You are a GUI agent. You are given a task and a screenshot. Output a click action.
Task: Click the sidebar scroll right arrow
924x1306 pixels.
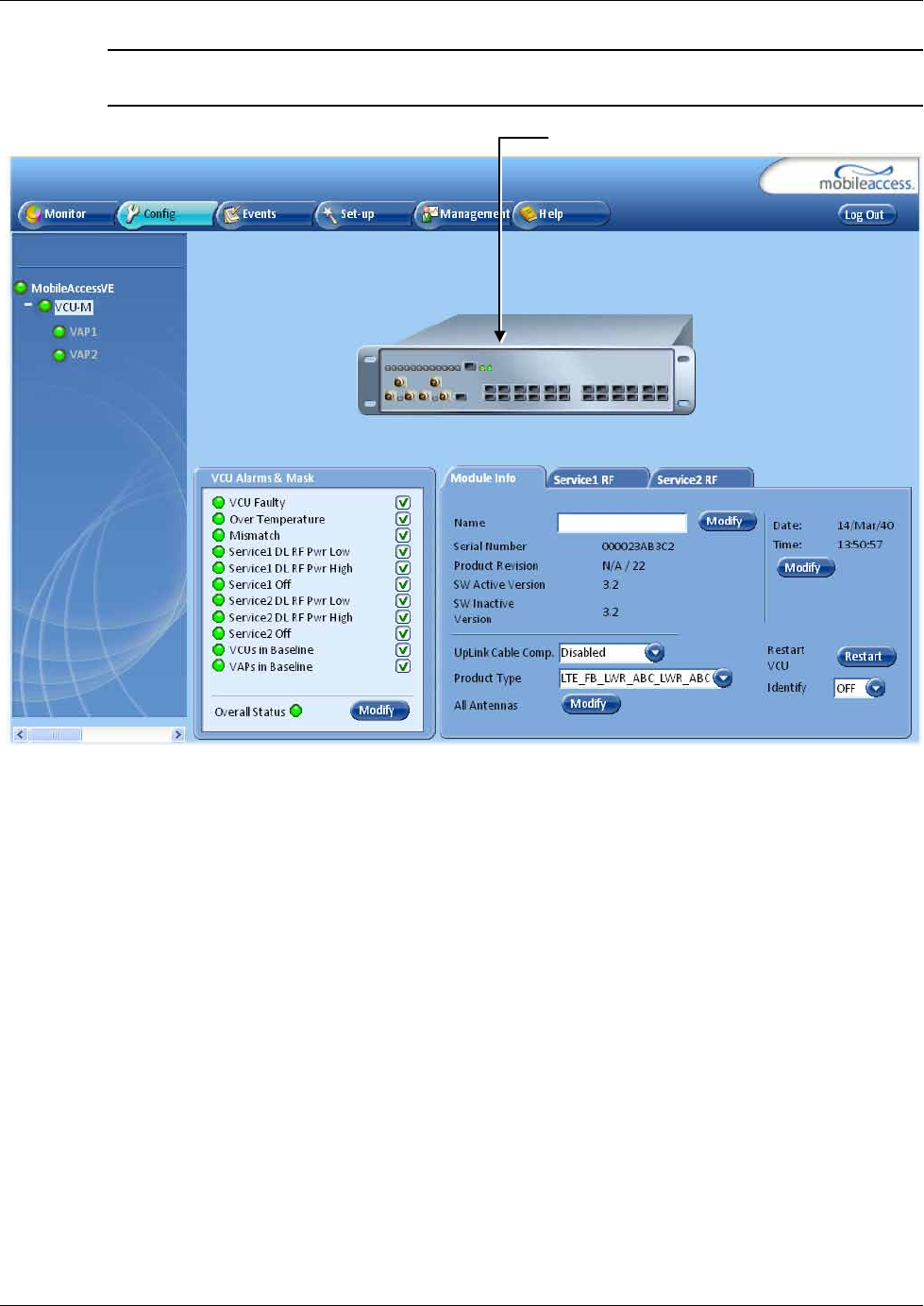(177, 734)
